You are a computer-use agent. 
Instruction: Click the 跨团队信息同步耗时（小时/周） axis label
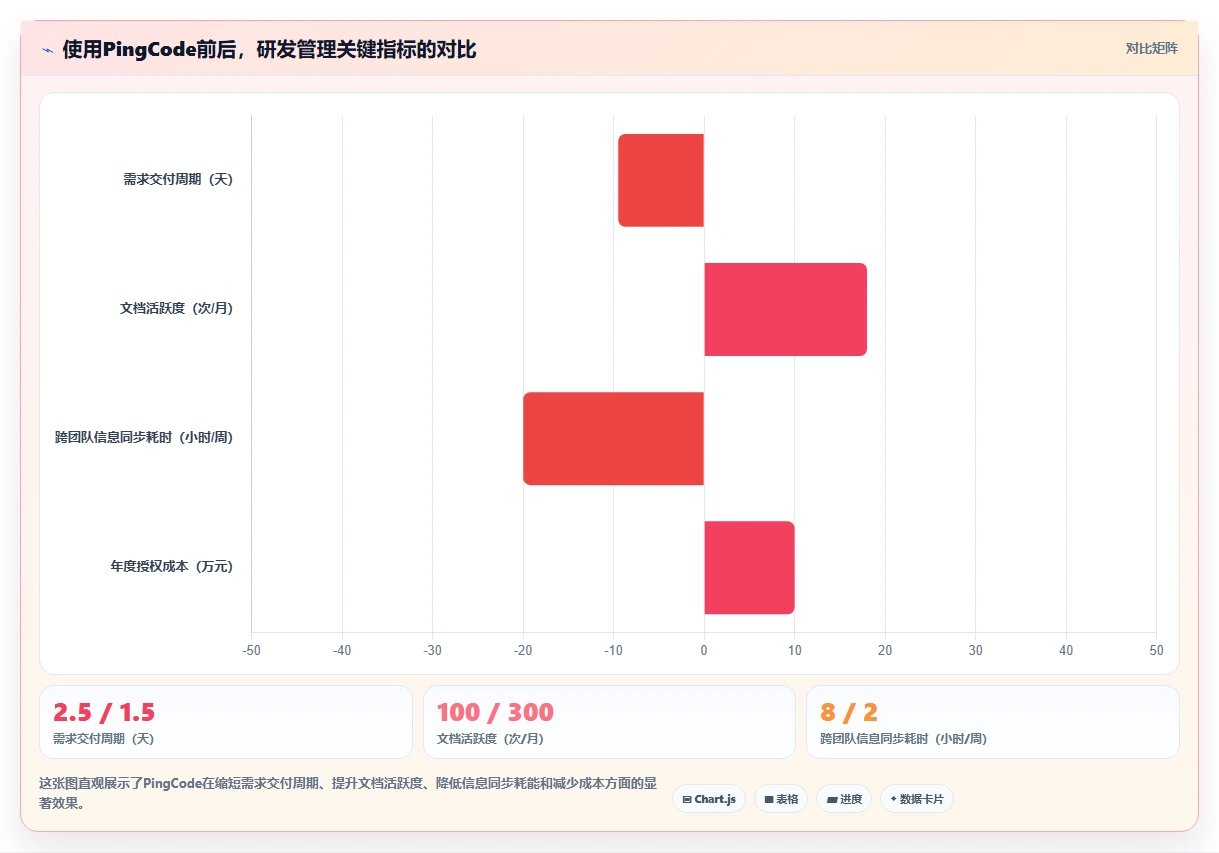click(x=144, y=438)
